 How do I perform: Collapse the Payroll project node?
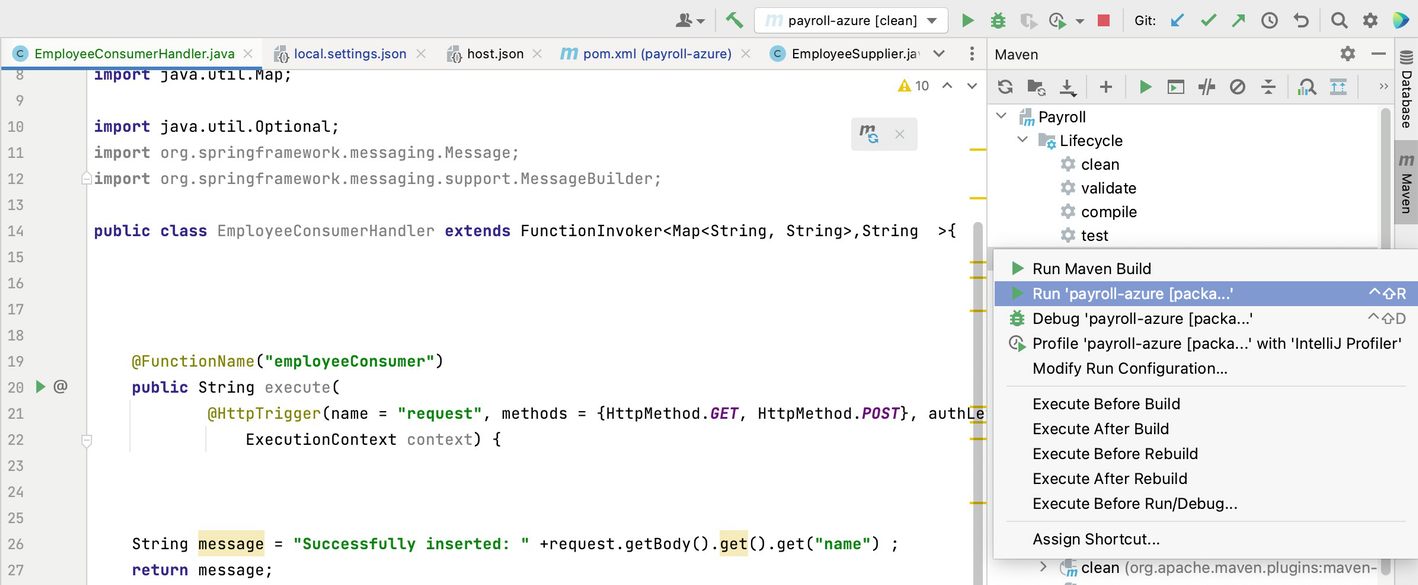click(x=1002, y=117)
